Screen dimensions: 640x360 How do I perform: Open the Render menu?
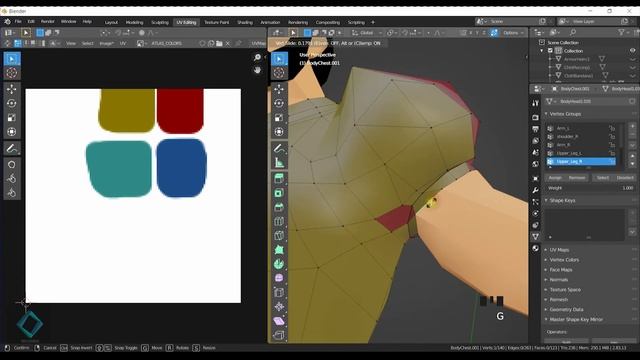(47, 22)
